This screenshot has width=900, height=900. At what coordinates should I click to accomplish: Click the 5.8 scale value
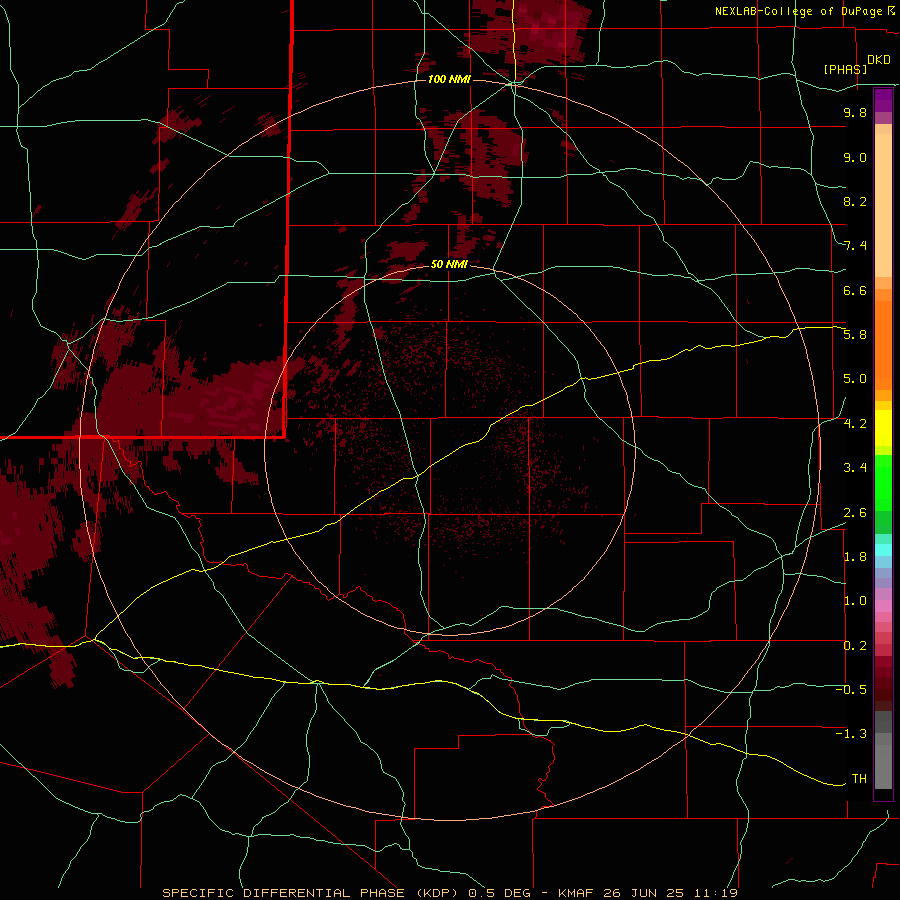[855, 335]
